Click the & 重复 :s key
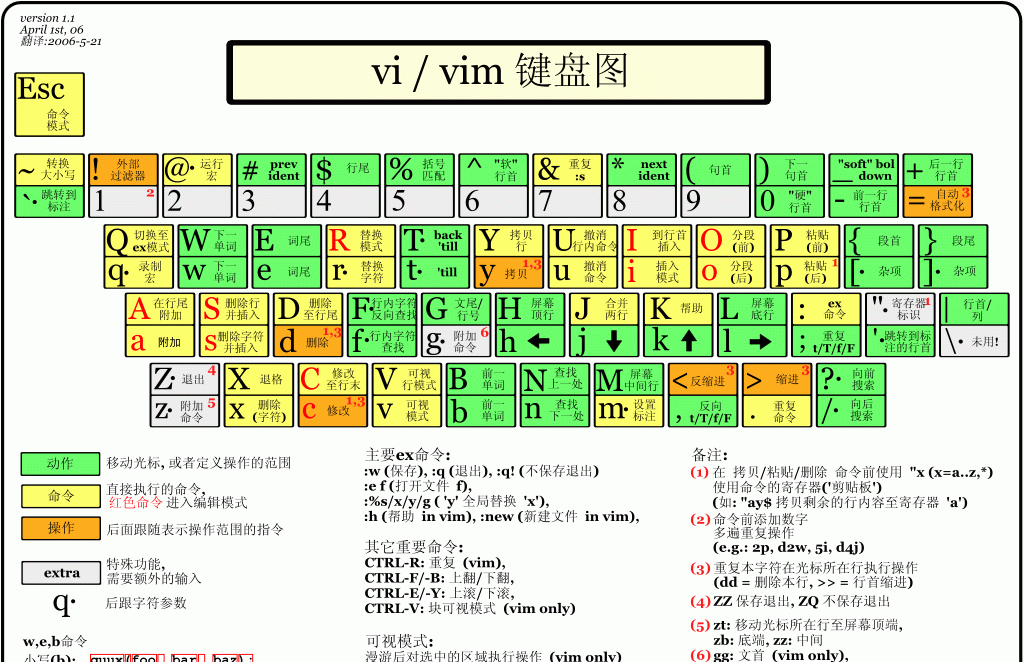1024x662 pixels. [568, 170]
